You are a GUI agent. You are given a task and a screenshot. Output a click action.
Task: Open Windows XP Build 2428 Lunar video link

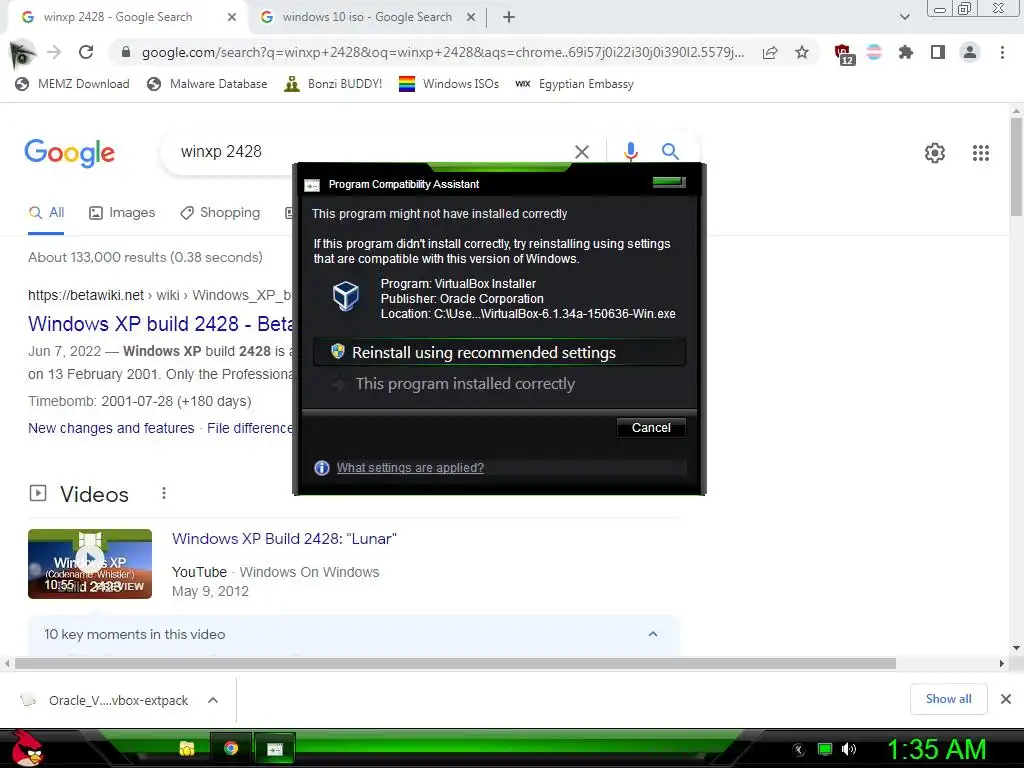284,539
